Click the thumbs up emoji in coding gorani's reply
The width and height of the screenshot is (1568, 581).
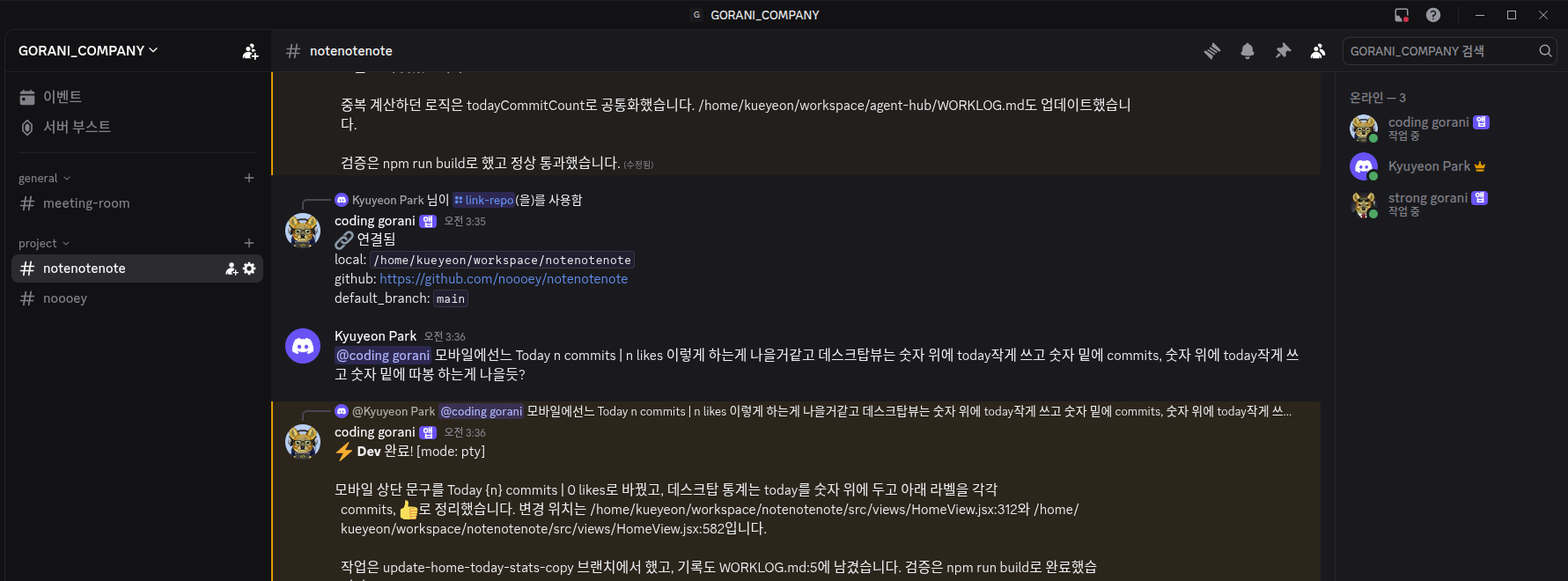point(409,510)
